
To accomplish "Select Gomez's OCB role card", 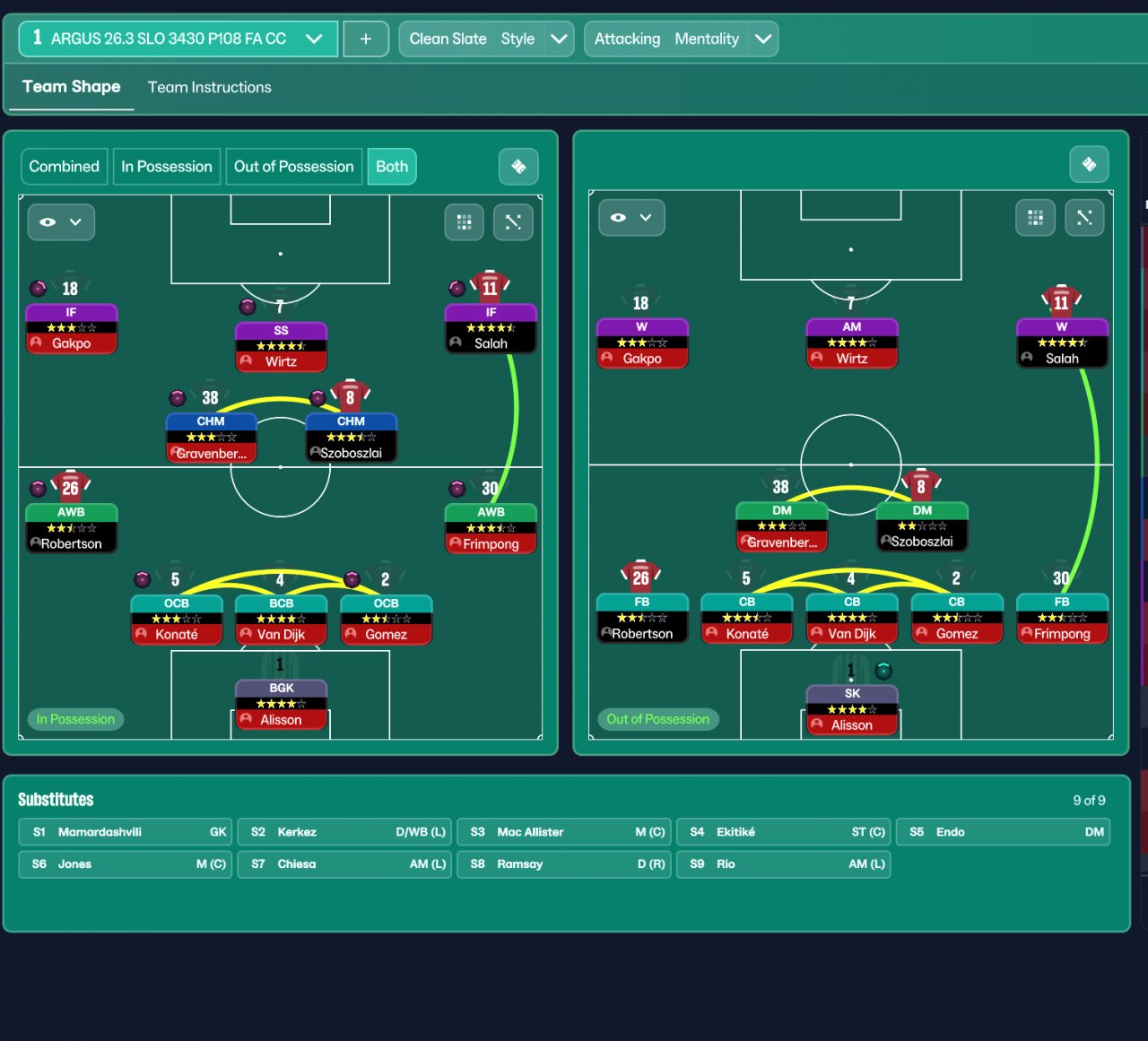I will click(x=386, y=620).
